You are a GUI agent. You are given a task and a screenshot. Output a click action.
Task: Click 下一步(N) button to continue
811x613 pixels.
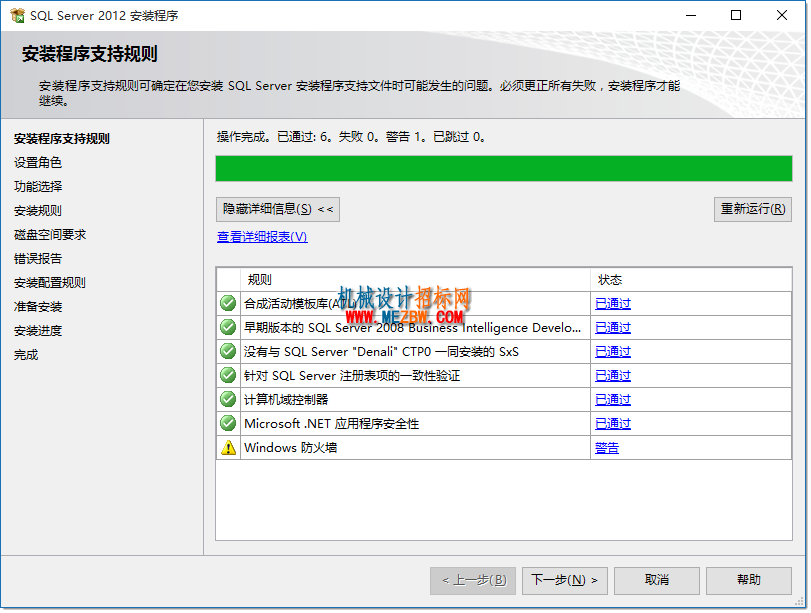[x=565, y=580]
